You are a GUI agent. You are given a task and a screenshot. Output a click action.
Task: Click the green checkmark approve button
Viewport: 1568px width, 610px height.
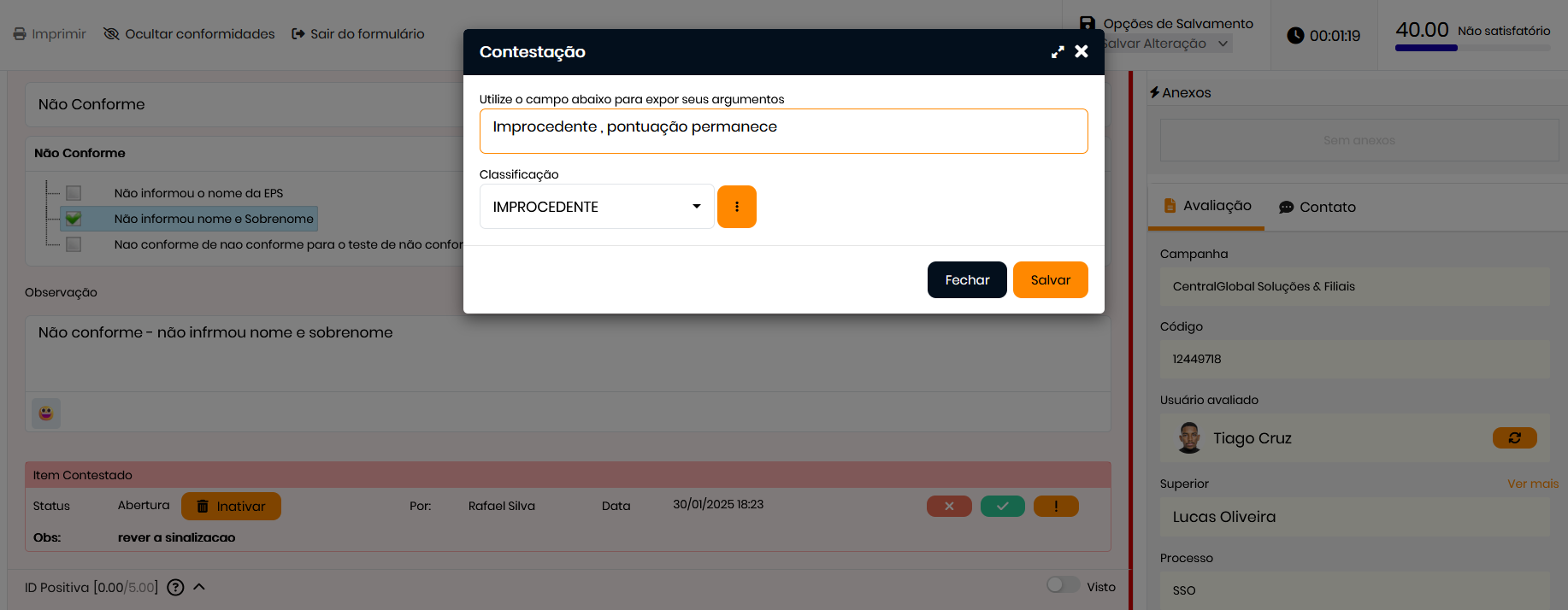[1002, 507]
